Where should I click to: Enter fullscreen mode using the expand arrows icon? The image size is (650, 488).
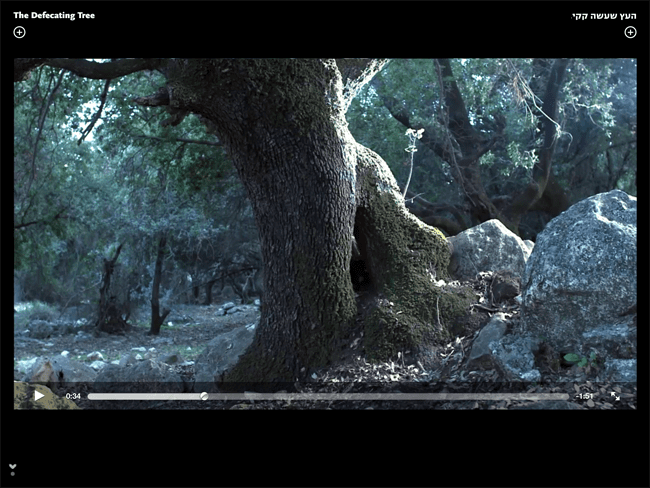[615, 396]
